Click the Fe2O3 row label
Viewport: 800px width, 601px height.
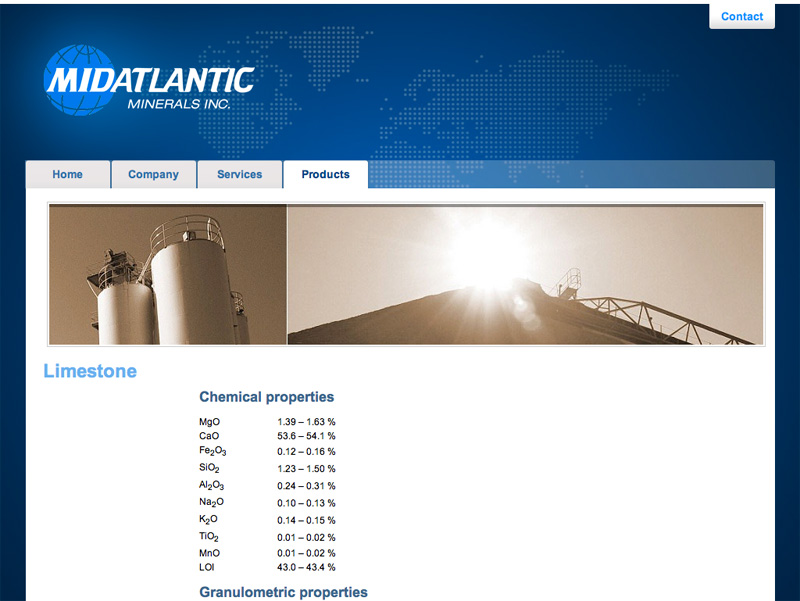tap(212, 452)
